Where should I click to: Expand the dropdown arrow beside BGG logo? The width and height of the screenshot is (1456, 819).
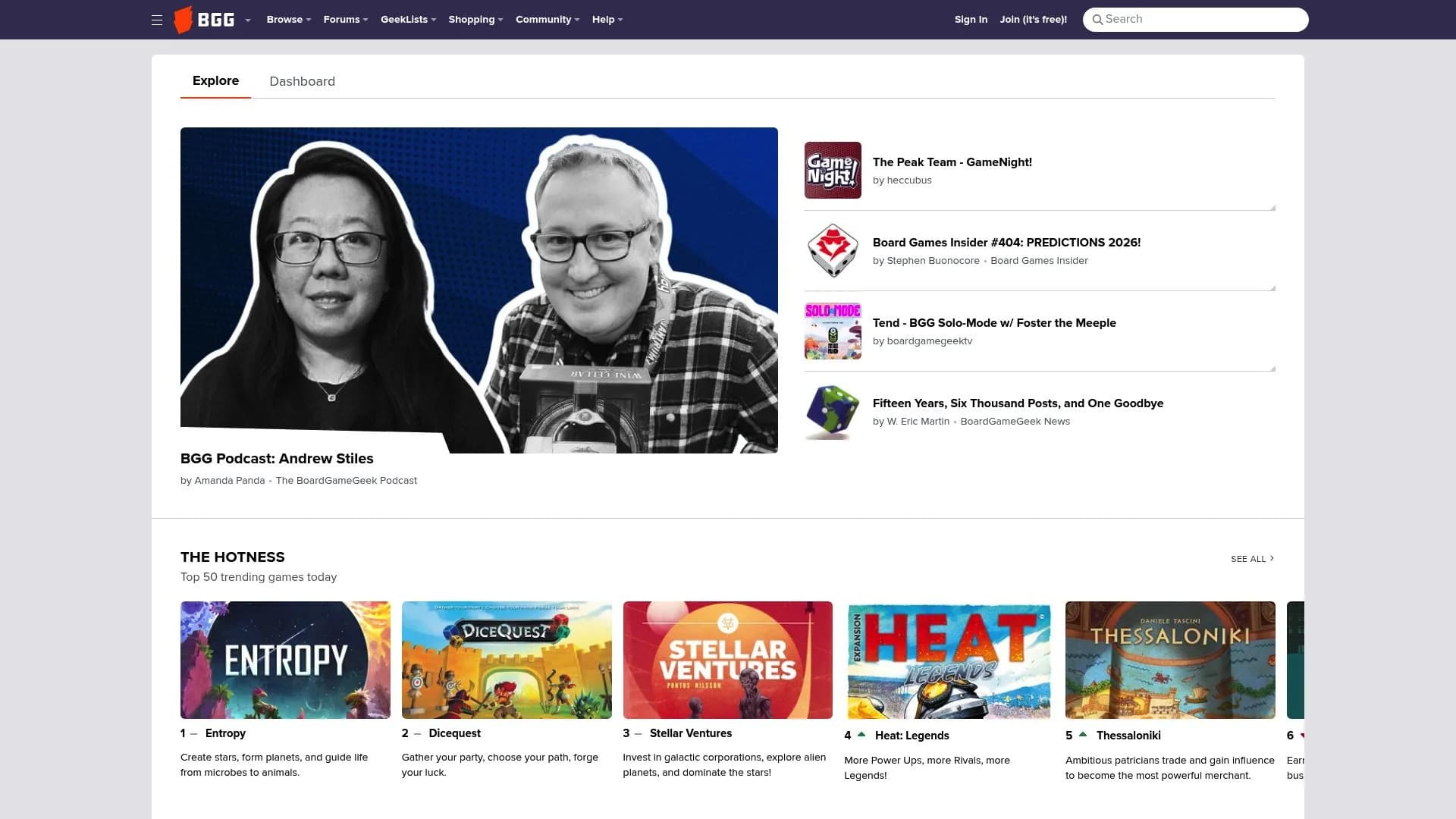tap(248, 20)
